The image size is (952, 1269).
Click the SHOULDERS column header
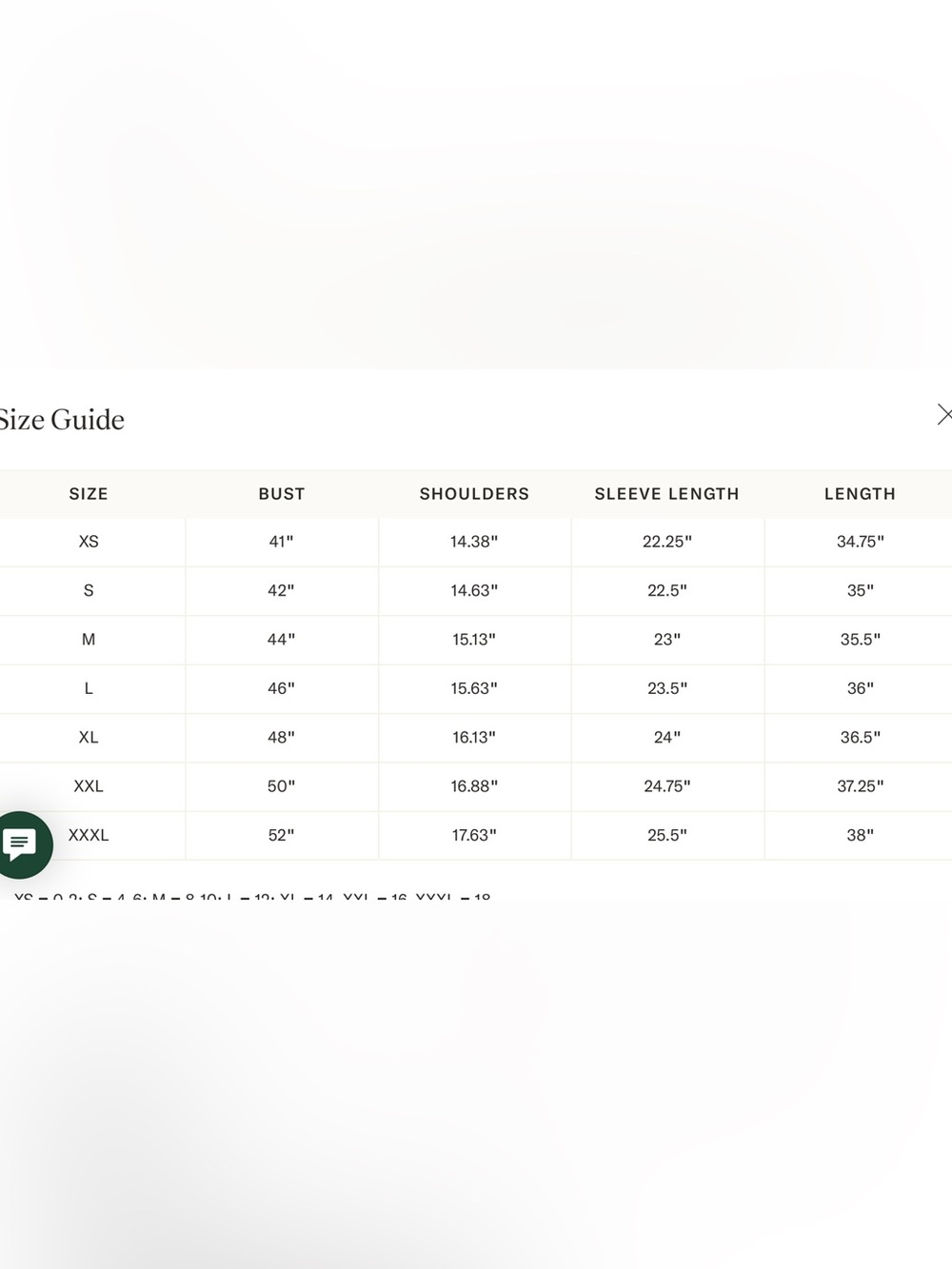click(x=474, y=494)
